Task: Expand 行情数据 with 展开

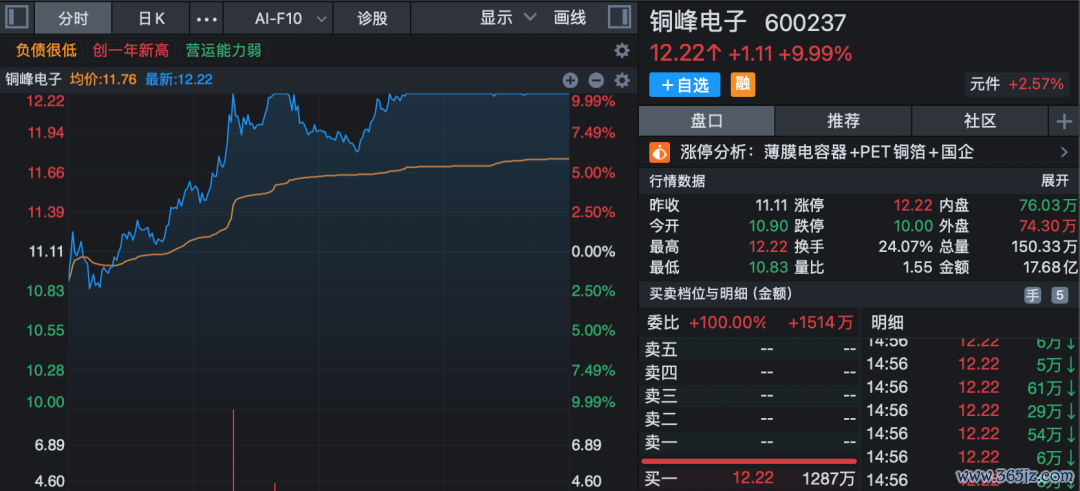Action: (1055, 181)
